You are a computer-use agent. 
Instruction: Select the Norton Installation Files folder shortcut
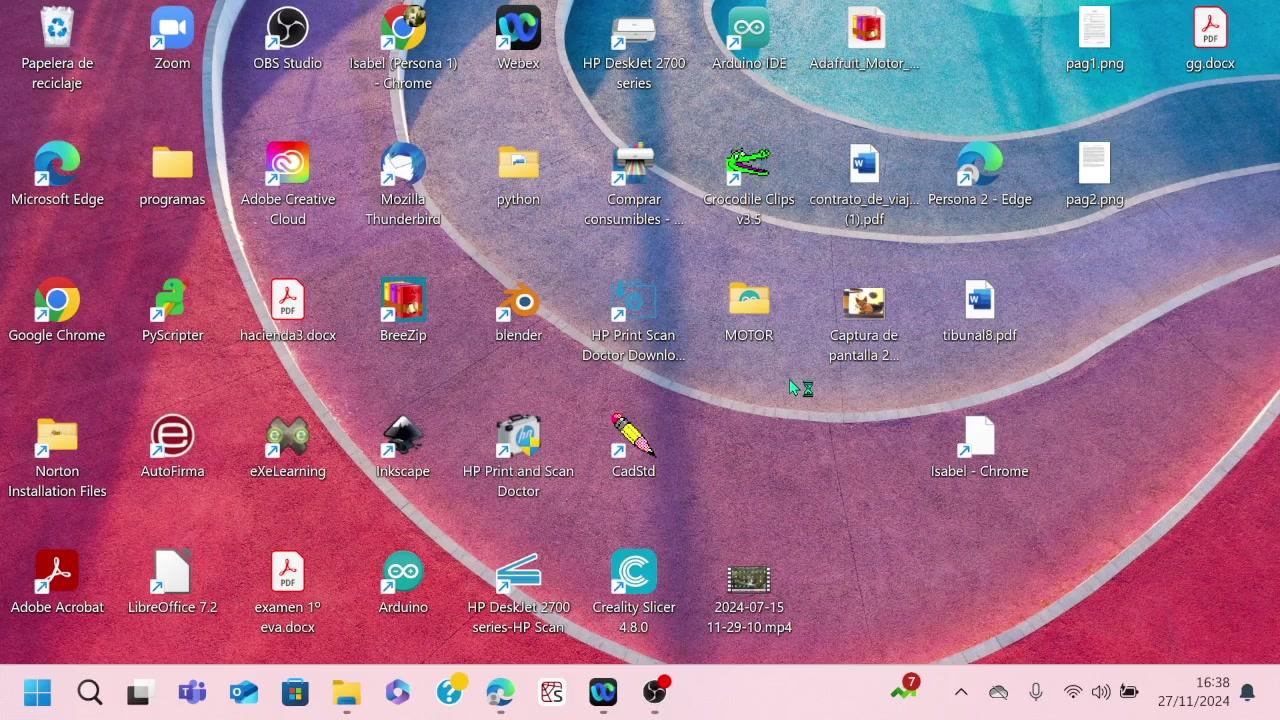tap(57, 457)
